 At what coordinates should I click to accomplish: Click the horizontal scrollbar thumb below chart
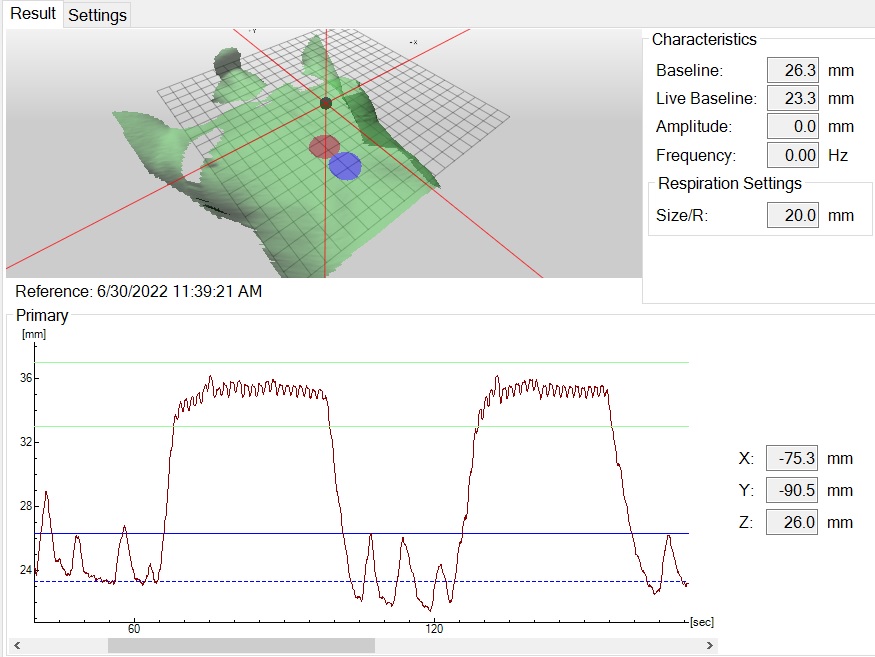(240, 646)
